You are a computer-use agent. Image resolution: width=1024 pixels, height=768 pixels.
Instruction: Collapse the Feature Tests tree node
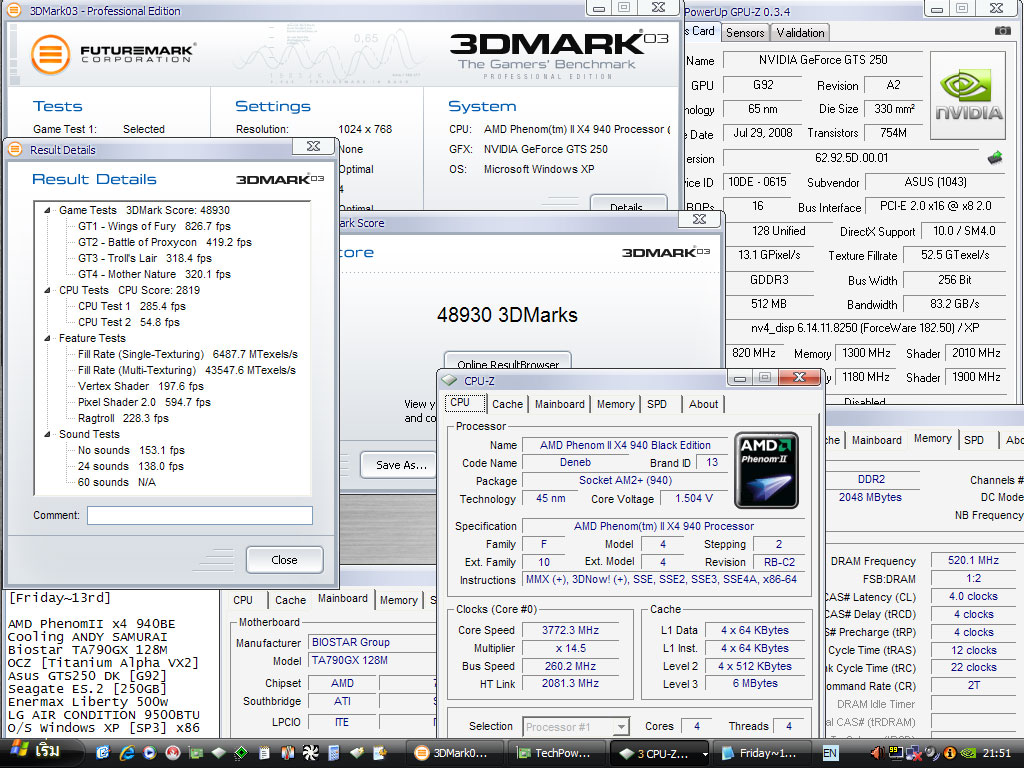48,338
